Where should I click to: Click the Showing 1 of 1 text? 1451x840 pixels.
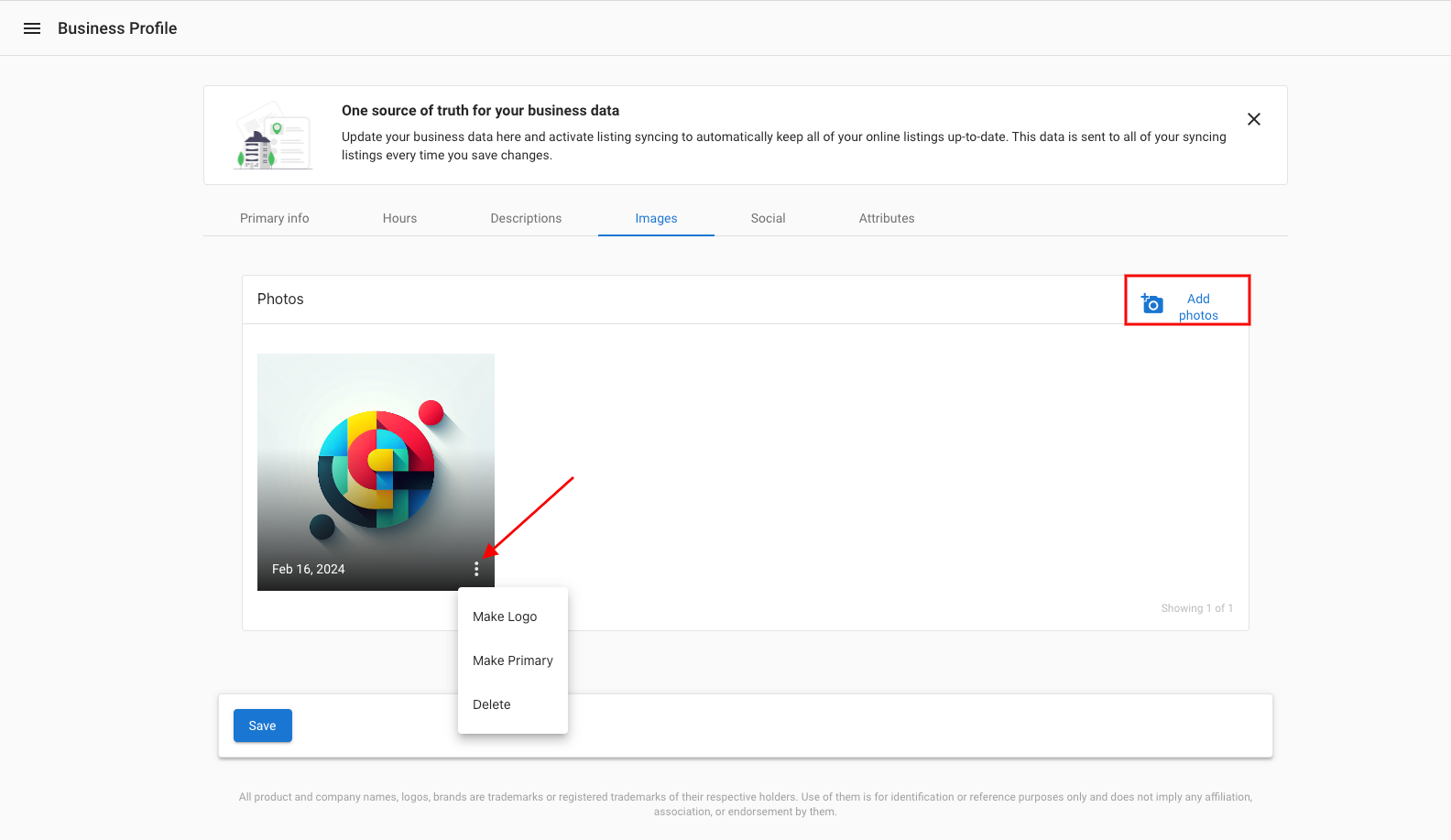1197,608
